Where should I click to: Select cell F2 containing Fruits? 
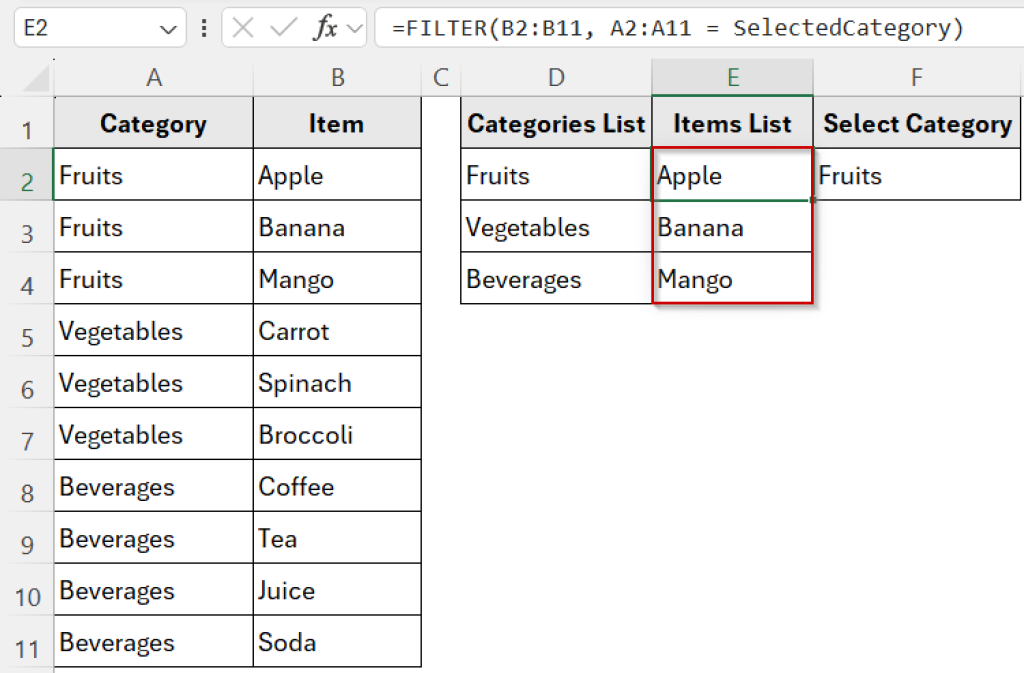(917, 175)
